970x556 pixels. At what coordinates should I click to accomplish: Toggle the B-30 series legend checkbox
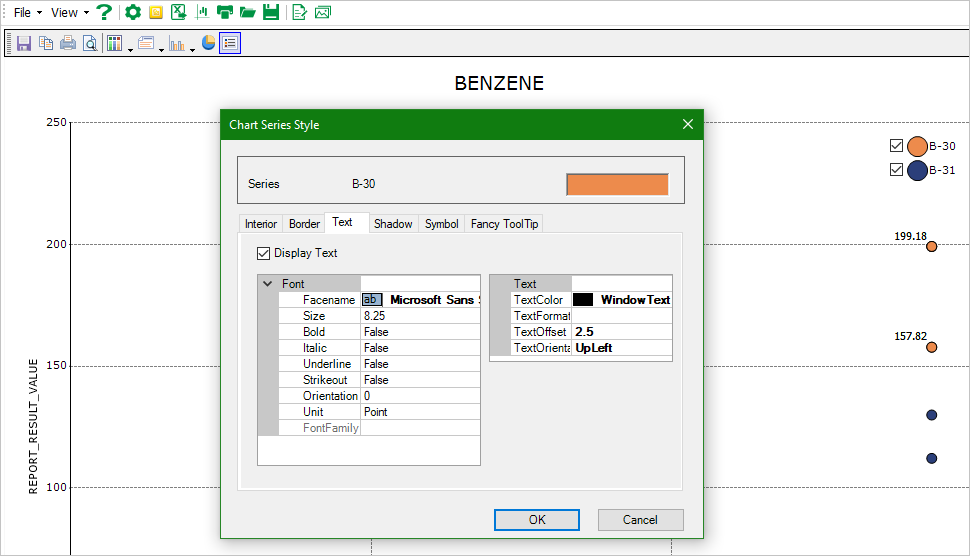coord(896,146)
